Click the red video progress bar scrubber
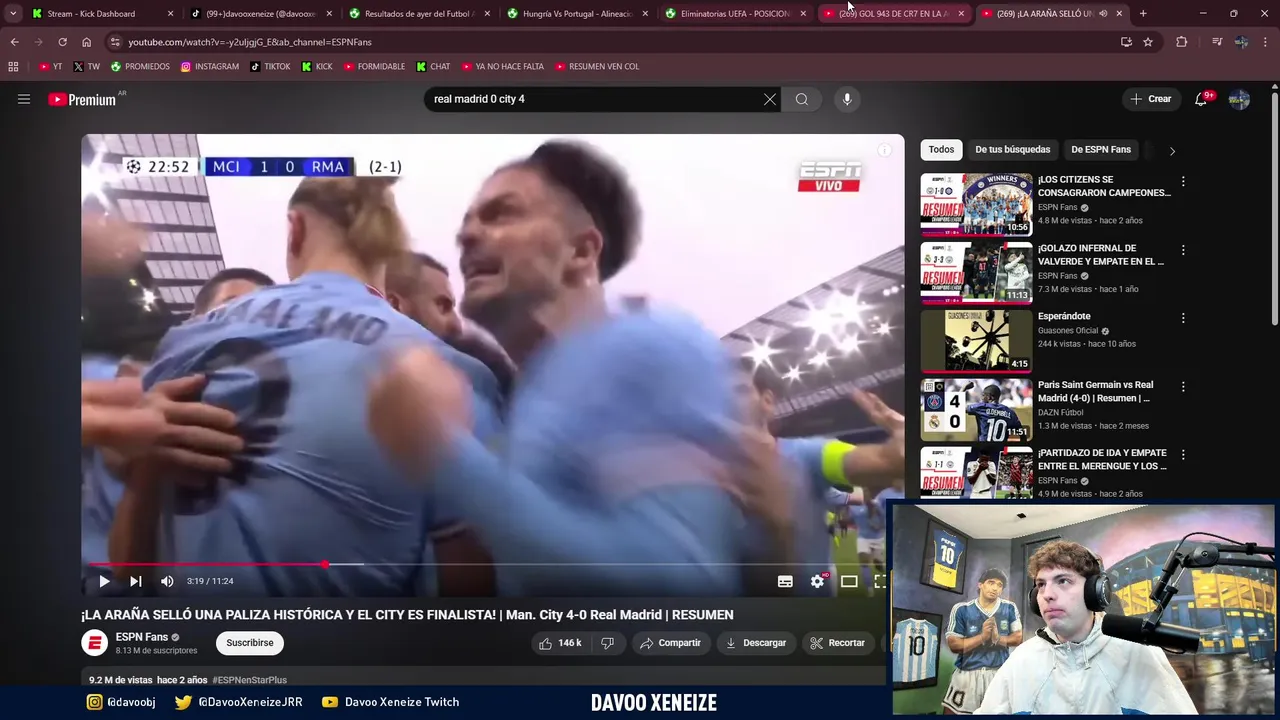The image size is (1280, 720). (325, 564)
